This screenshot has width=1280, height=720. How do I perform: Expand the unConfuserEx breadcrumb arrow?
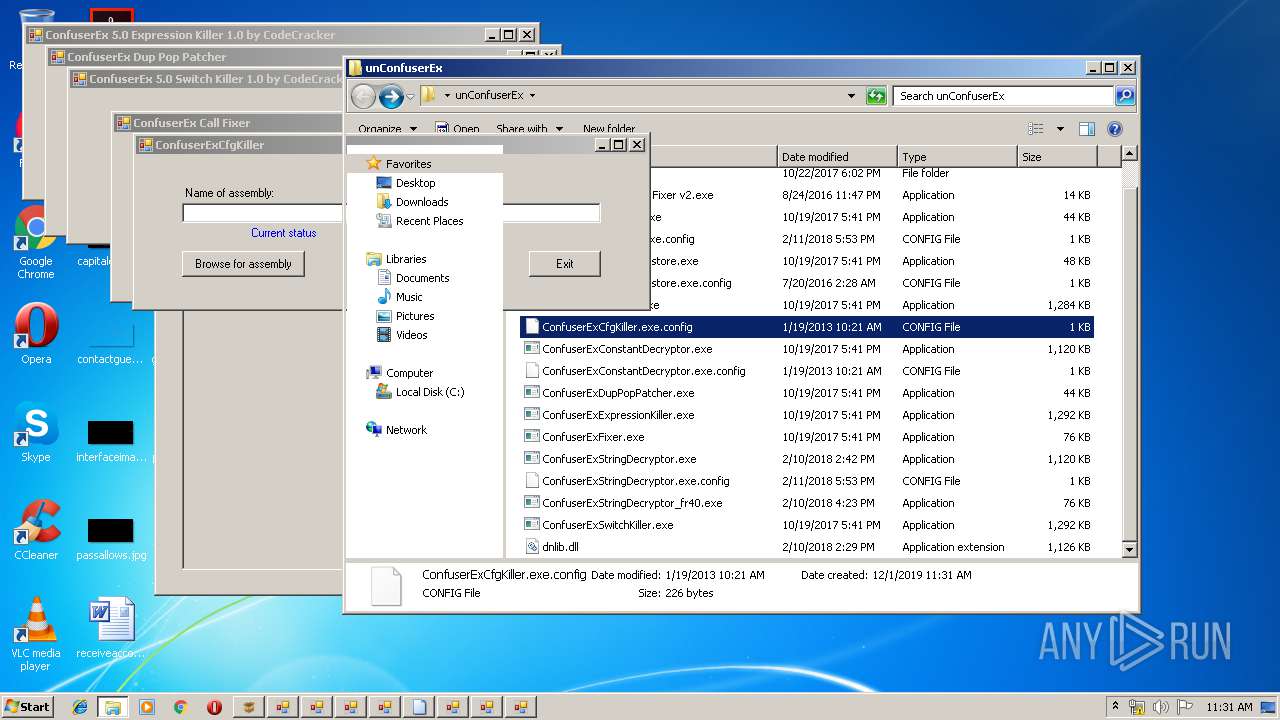(x=532, y=96)
